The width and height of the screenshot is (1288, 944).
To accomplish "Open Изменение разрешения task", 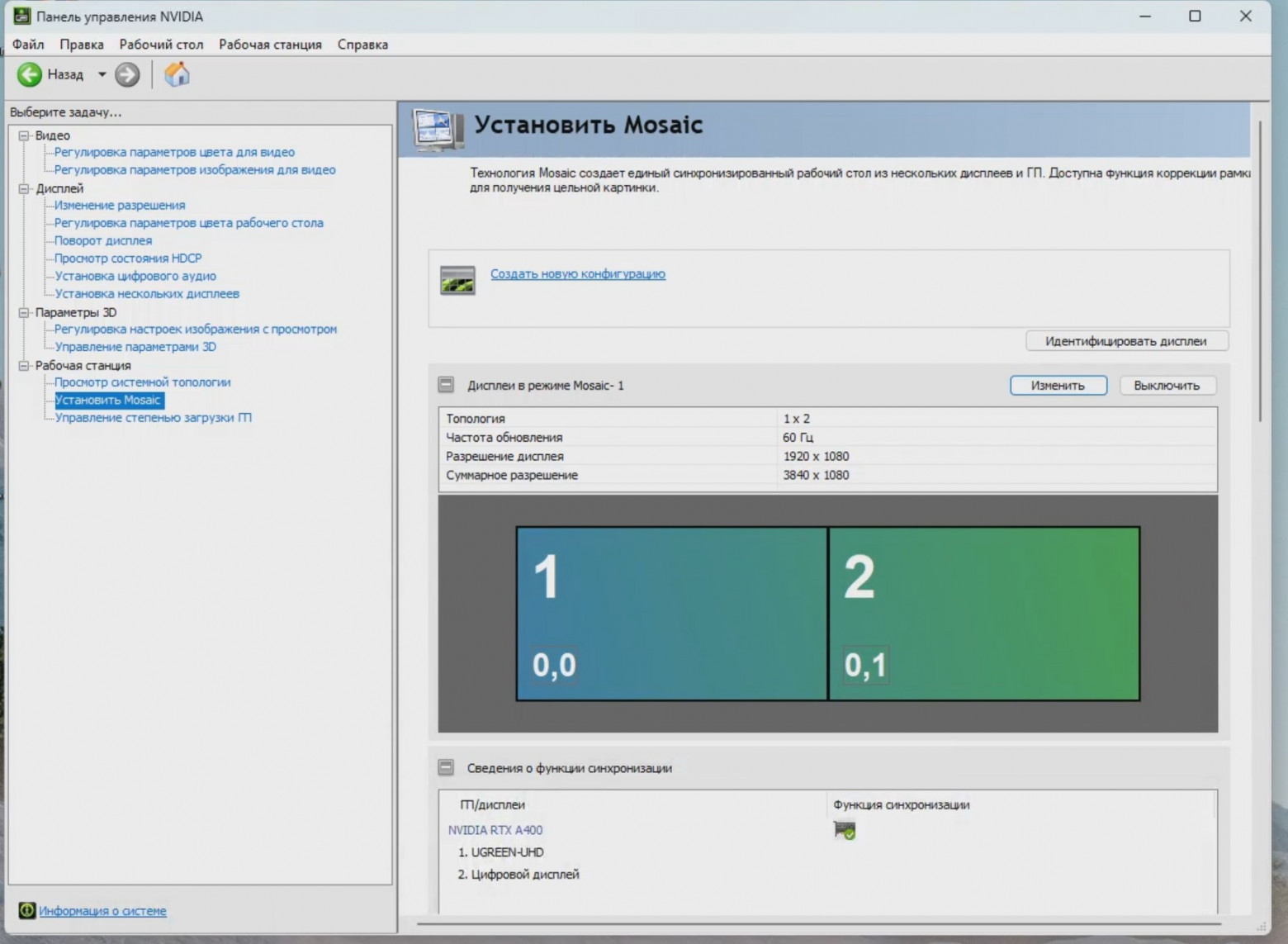I will point(120,206).
